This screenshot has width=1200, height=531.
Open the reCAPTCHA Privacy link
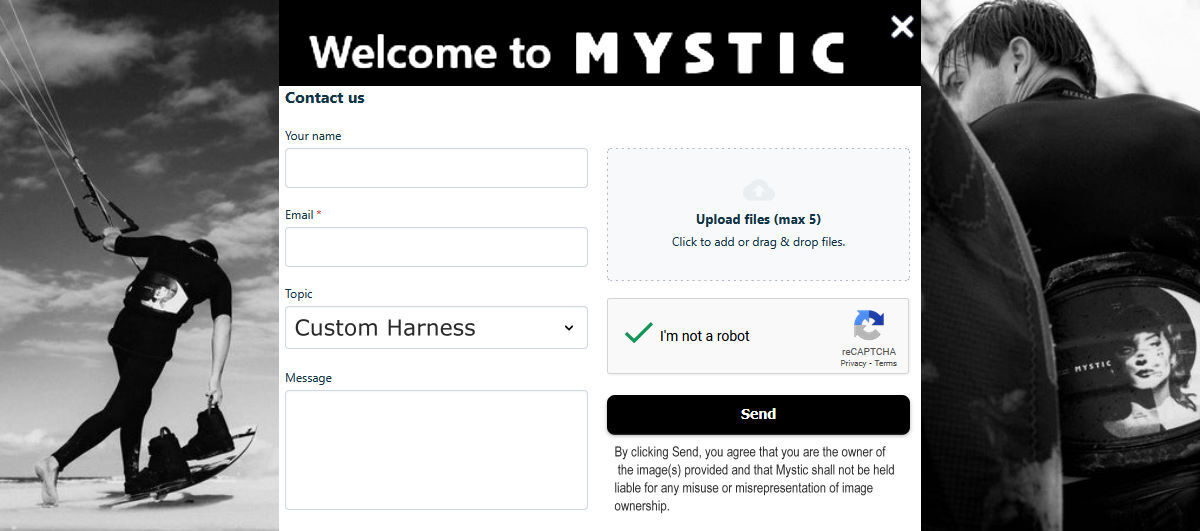point(853,364)
